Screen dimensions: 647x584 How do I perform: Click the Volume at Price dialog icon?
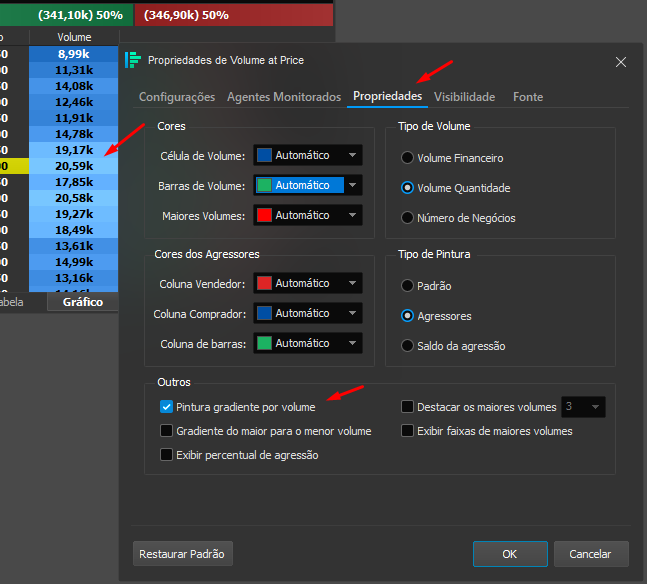(133, 60)
